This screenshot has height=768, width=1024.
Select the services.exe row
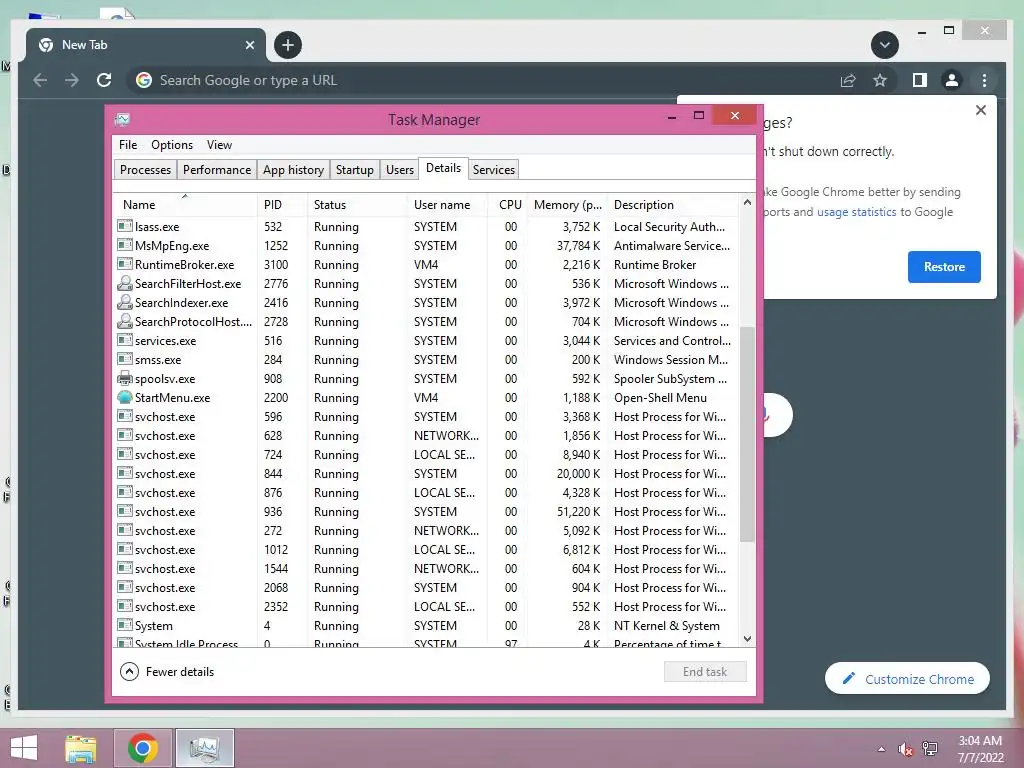(426, 340)
